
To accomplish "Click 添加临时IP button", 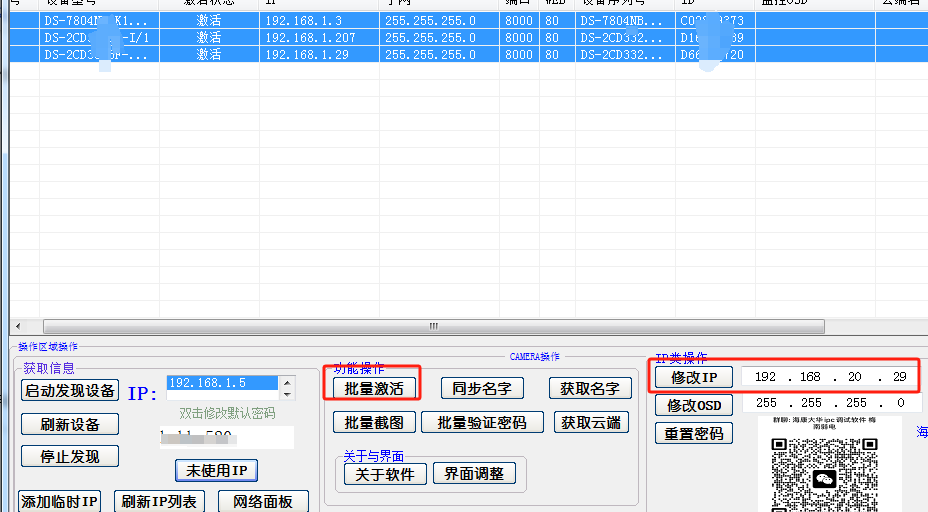I will point(60,501).
